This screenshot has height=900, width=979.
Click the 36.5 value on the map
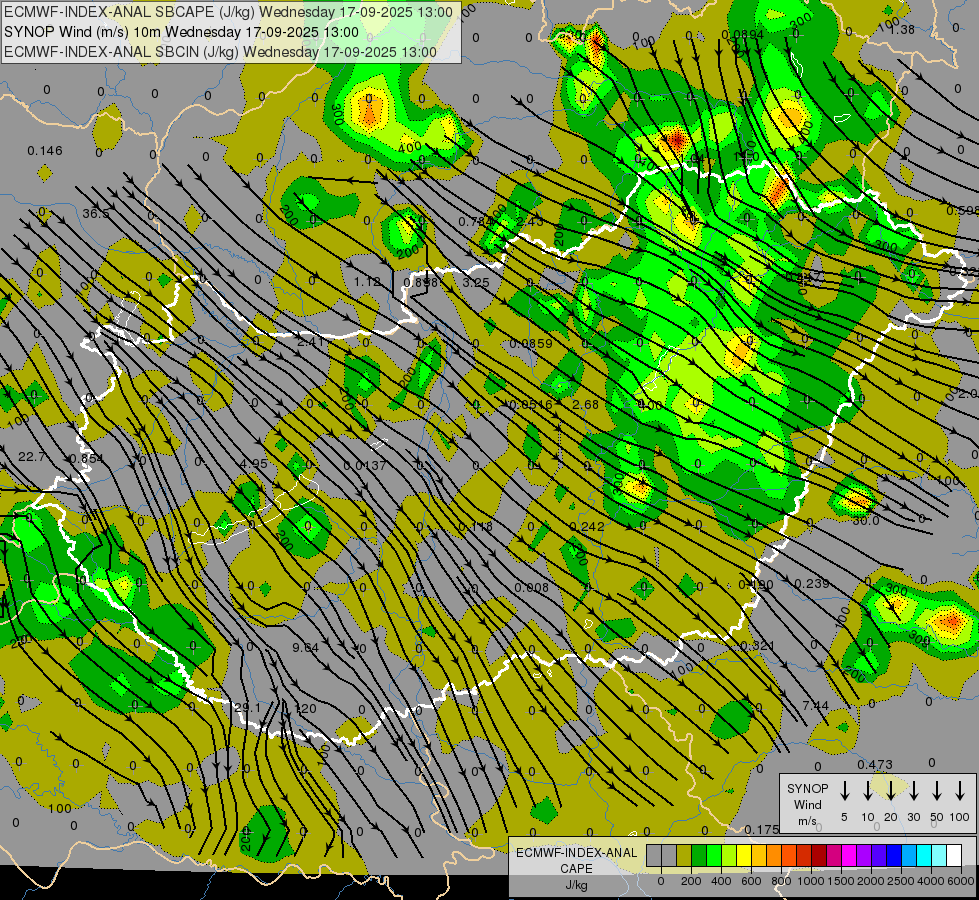pyautogui.click(x=96, y=214)
